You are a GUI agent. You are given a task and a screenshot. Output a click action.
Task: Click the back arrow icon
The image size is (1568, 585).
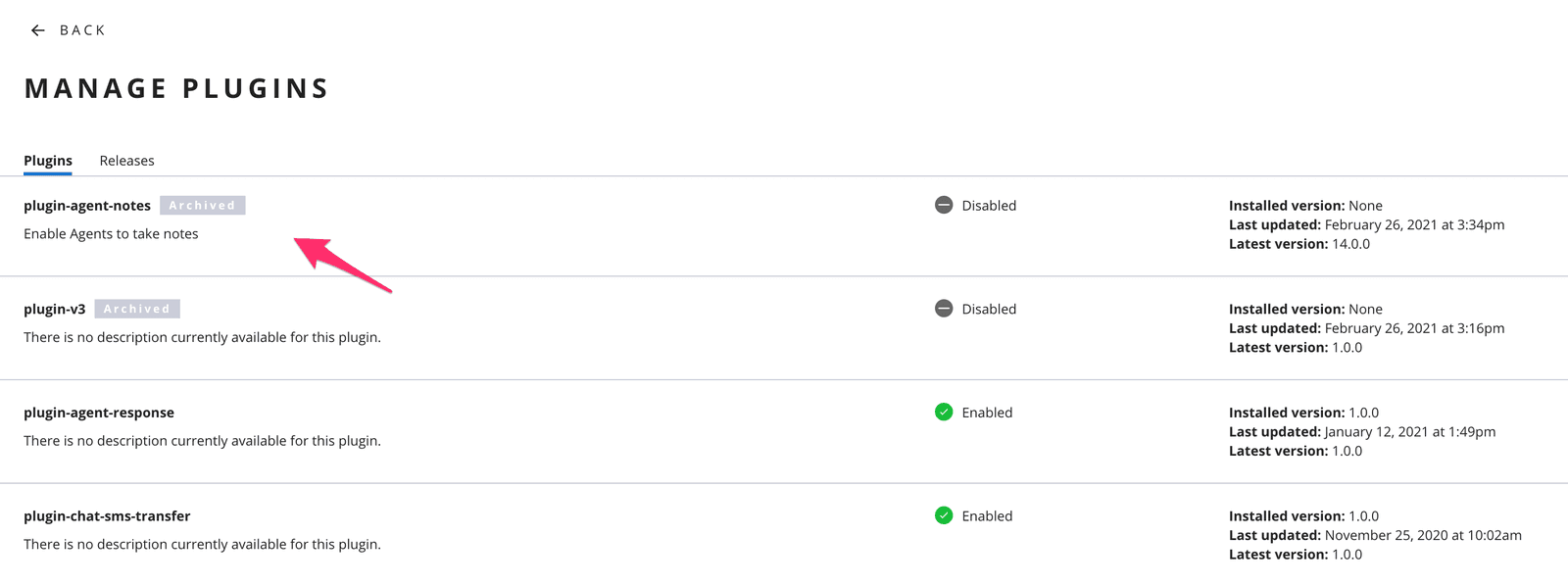38,29
